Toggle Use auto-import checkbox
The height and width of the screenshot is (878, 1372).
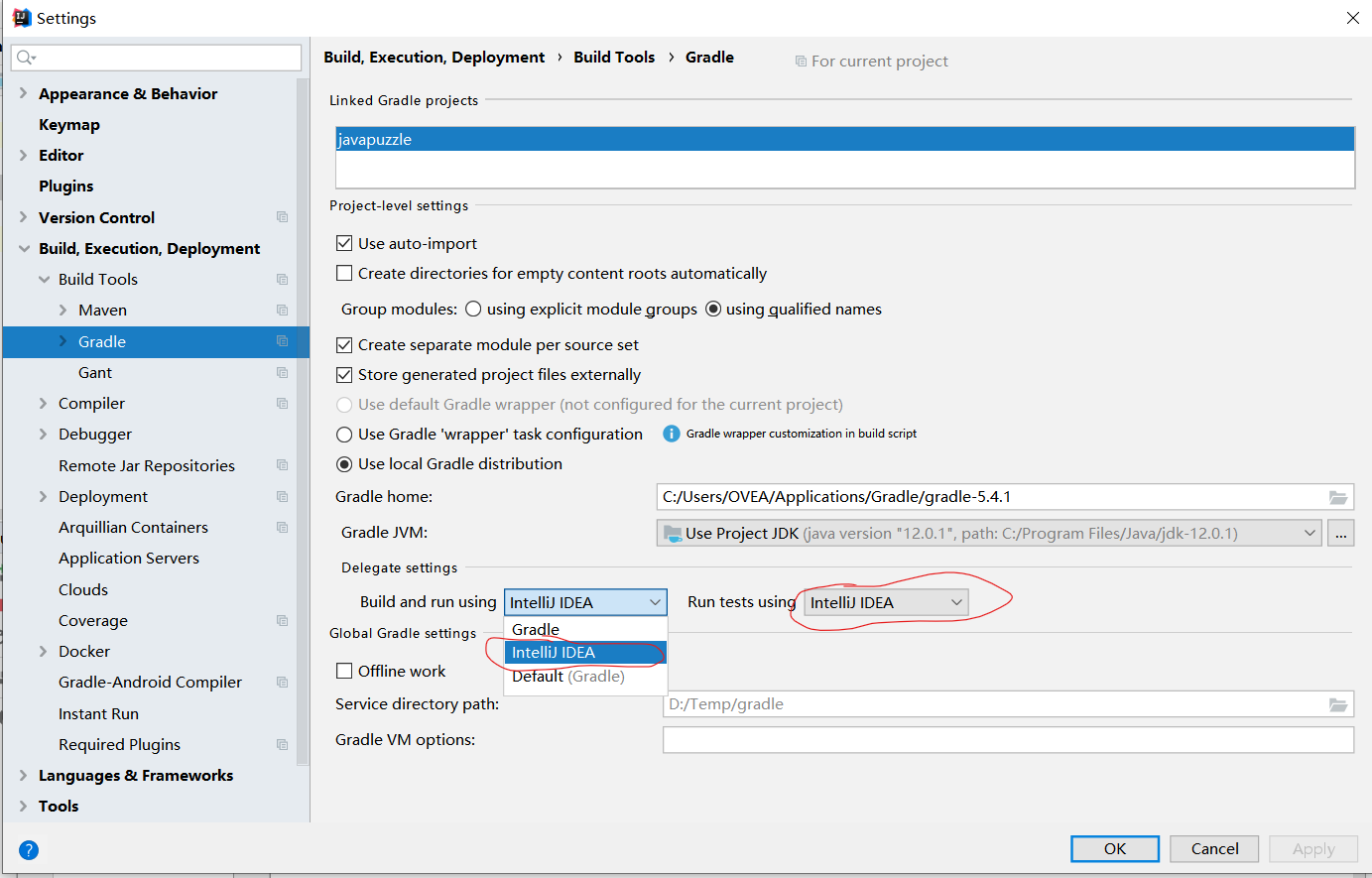[x=344, y=243]
